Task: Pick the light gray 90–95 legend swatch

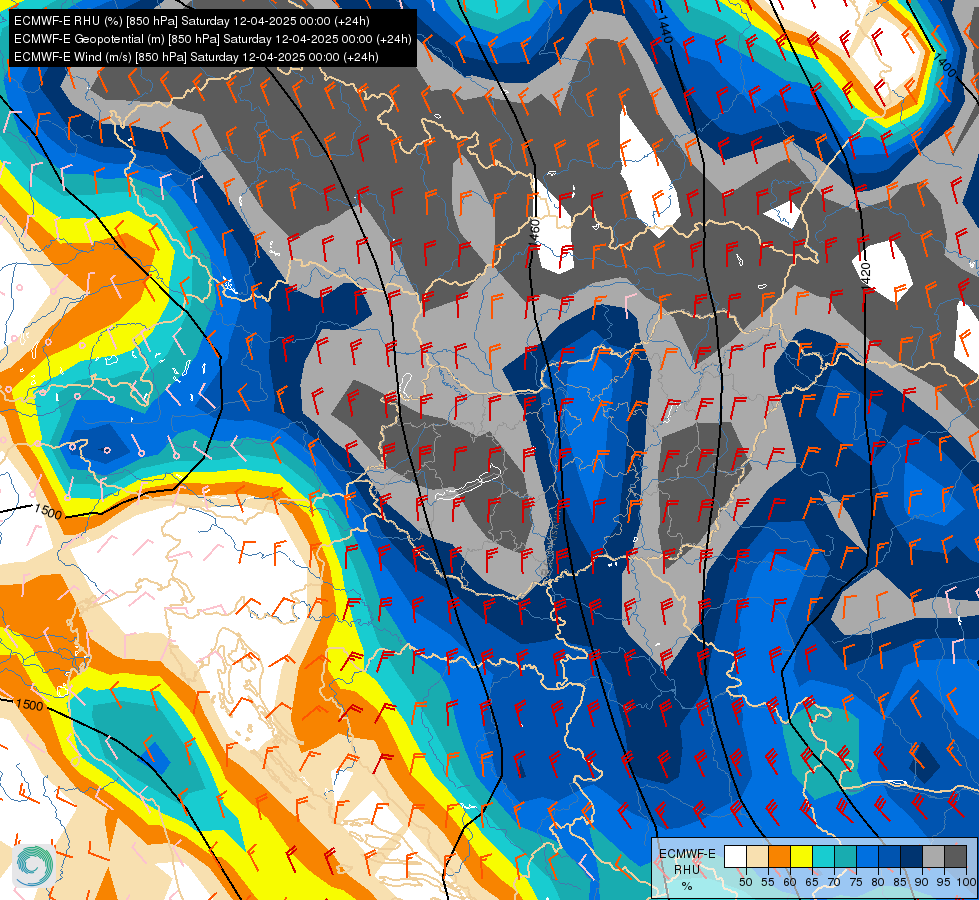Action: (933, 856)
